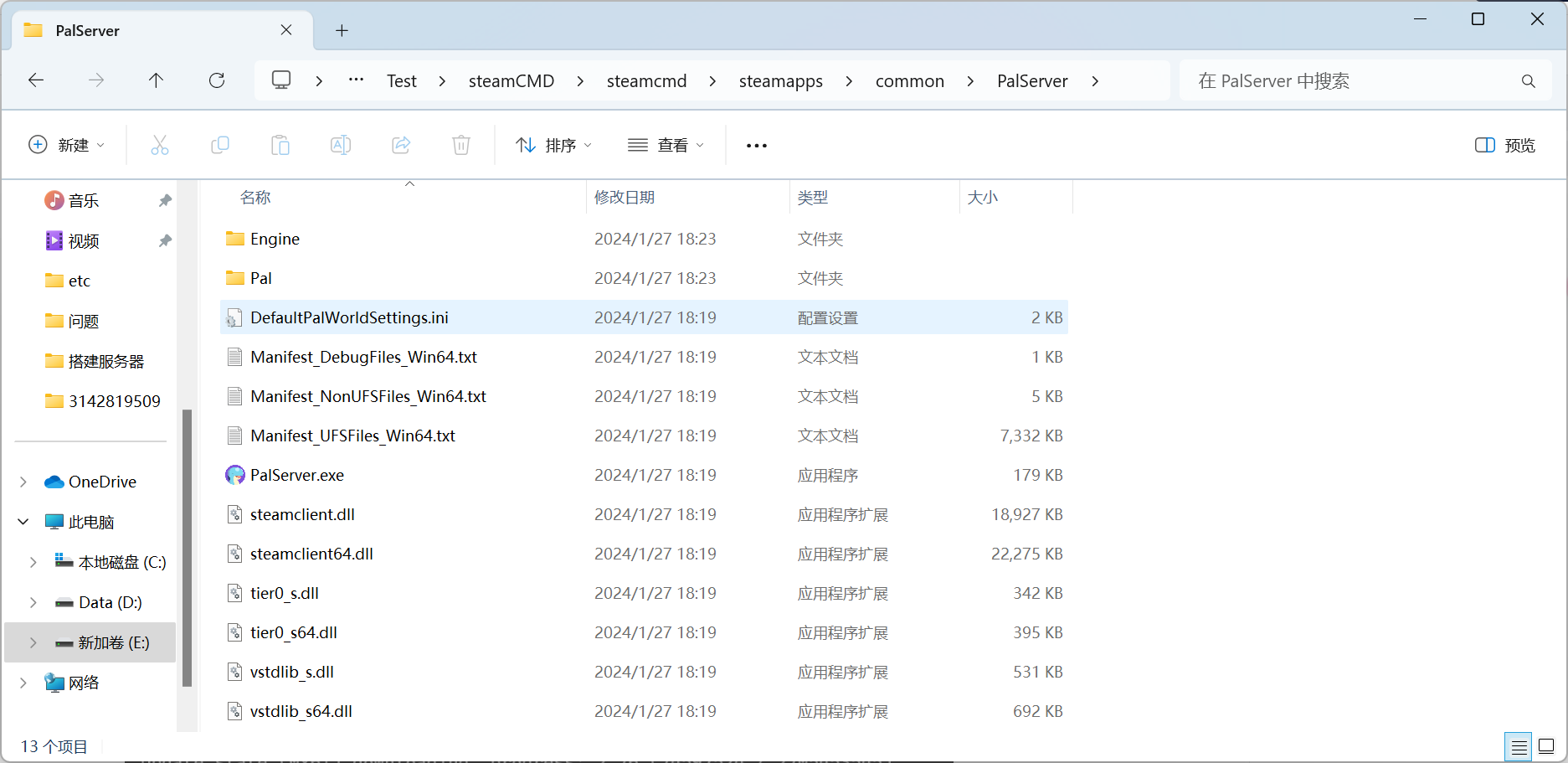This screenshot has width=1568, height=763.
Task: Expand the 网络 tree node
Action: pyautogui.click(x=23, y=683)
